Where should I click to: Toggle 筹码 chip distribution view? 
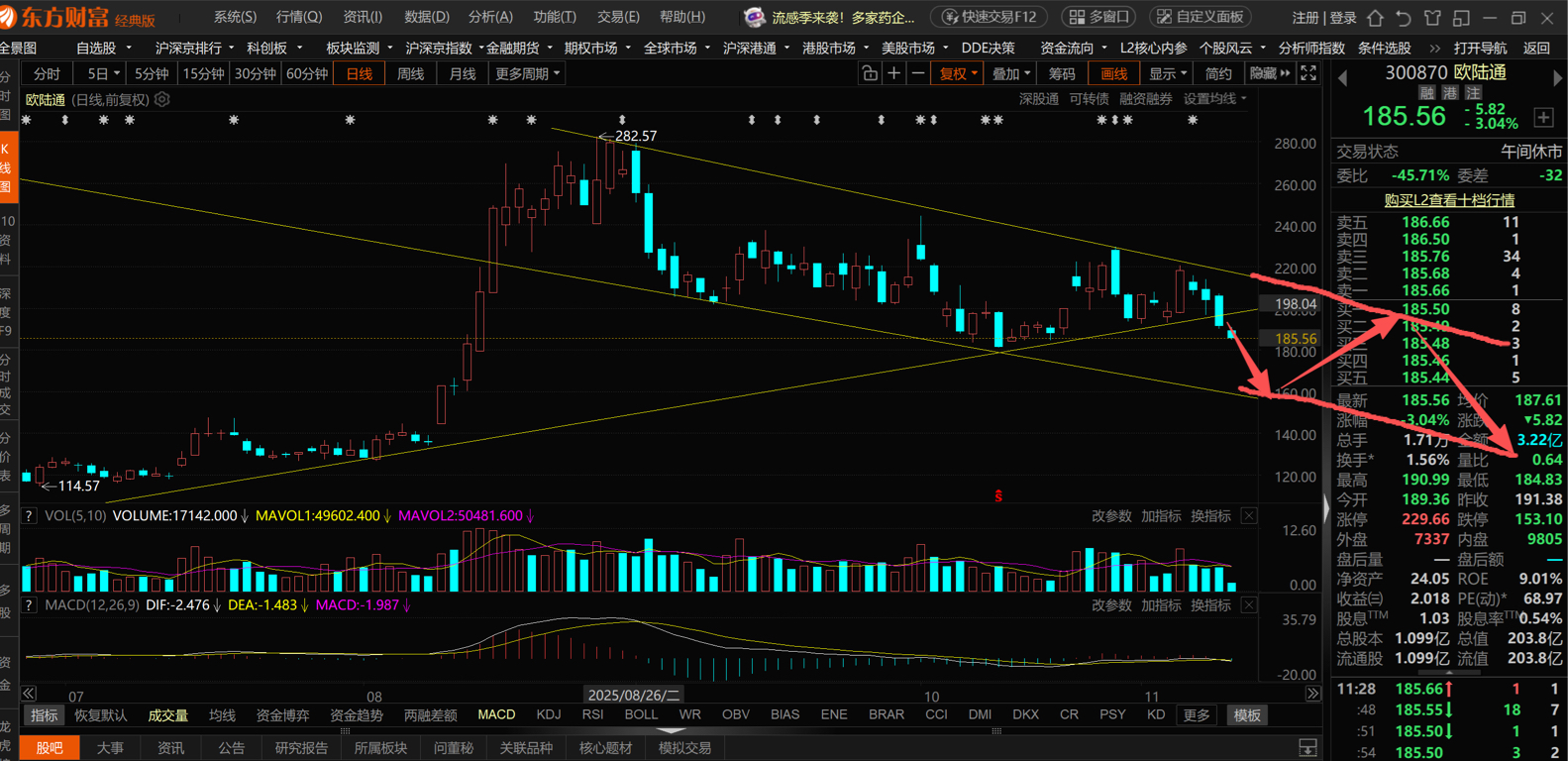coord(1062,74)
